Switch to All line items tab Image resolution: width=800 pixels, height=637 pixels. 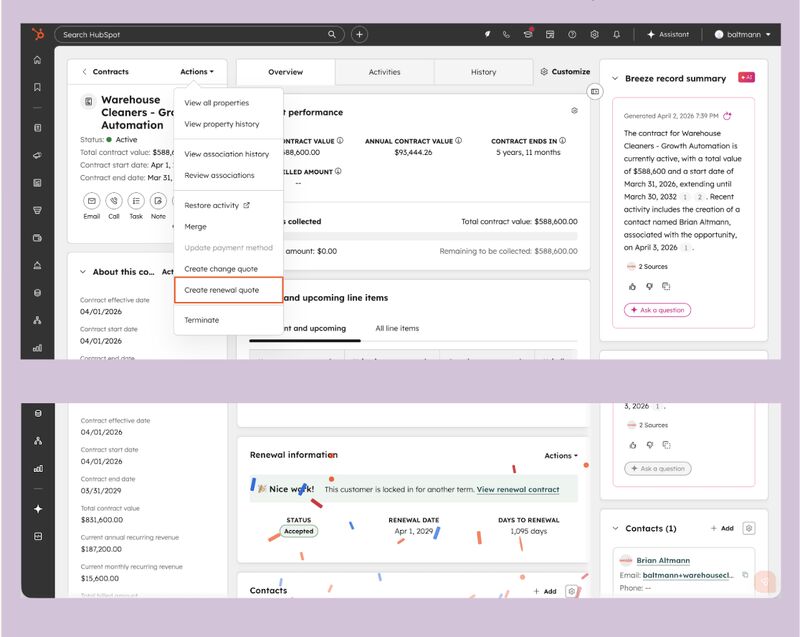point(397,328)
